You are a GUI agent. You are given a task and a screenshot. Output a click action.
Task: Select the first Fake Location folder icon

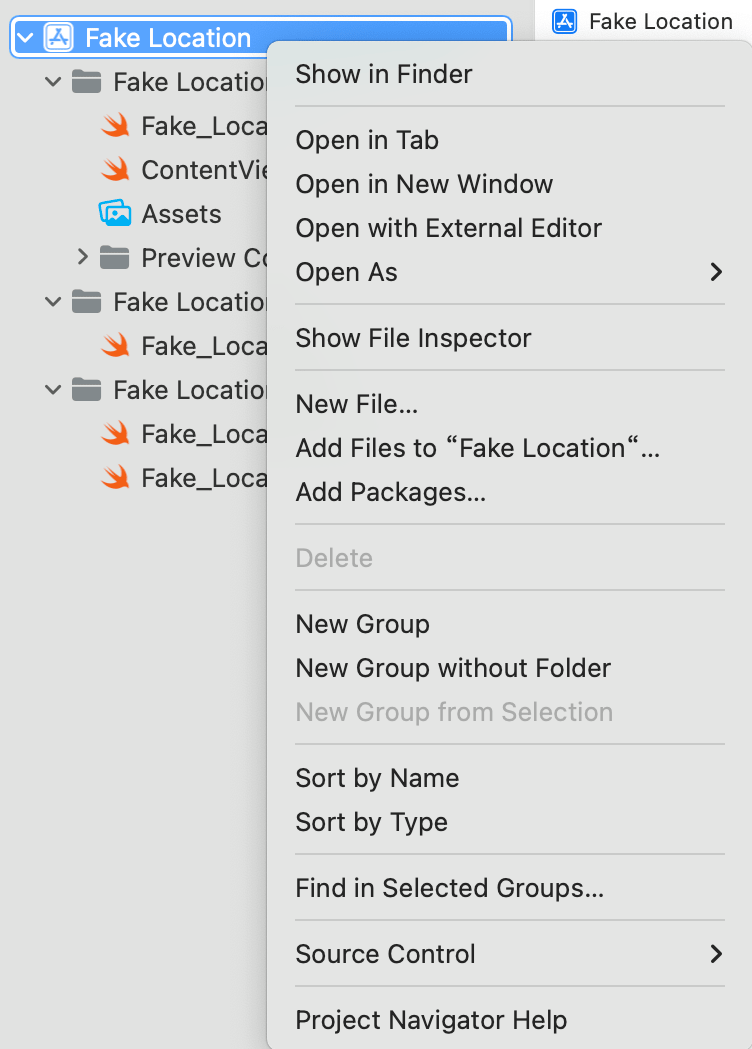tap(86, 82)
